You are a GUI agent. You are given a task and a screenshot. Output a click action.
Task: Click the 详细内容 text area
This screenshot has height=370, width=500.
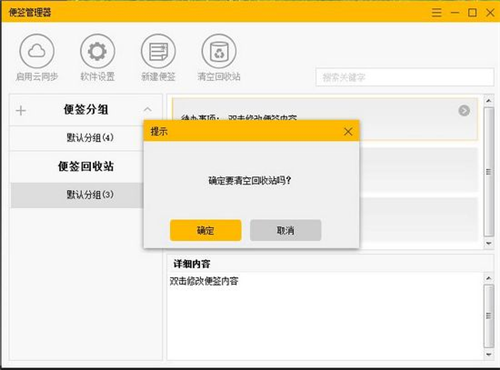325,316
